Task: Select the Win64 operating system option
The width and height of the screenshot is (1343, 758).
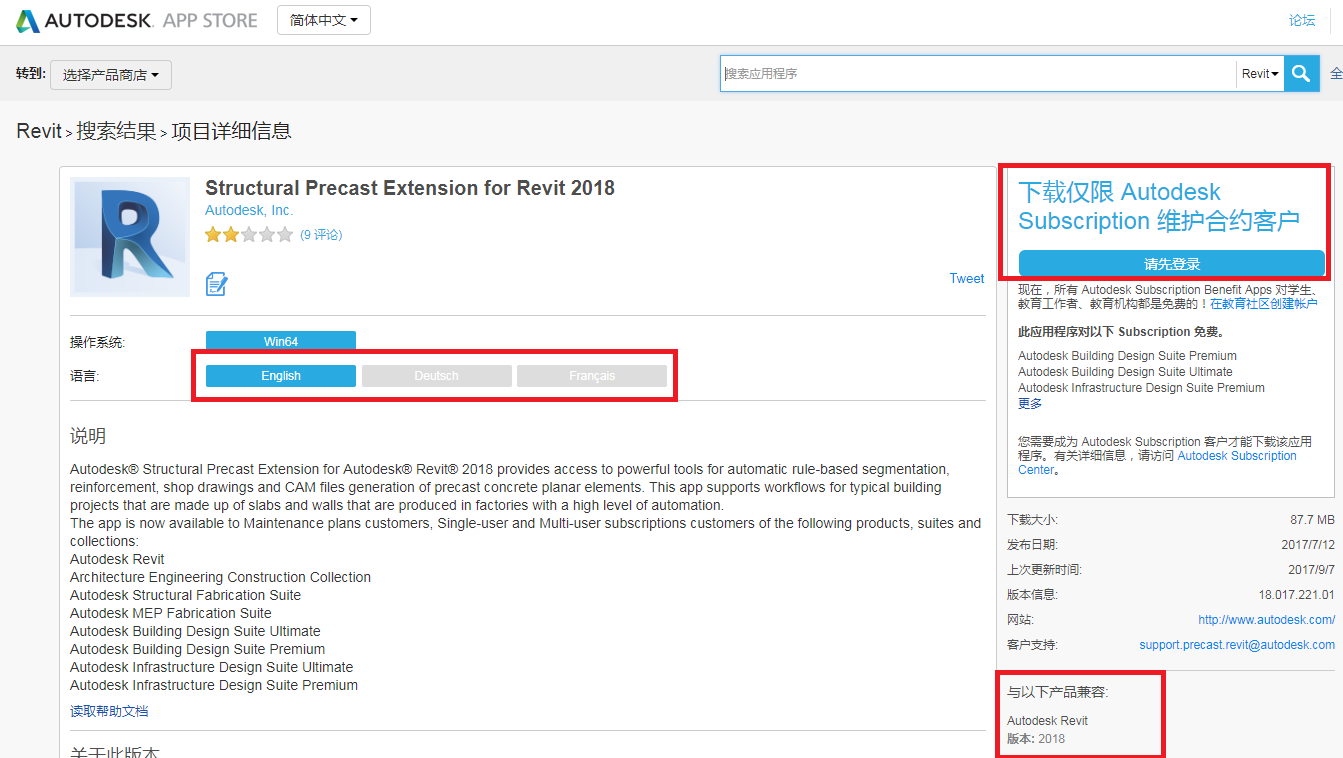Action: pos(280,340)
